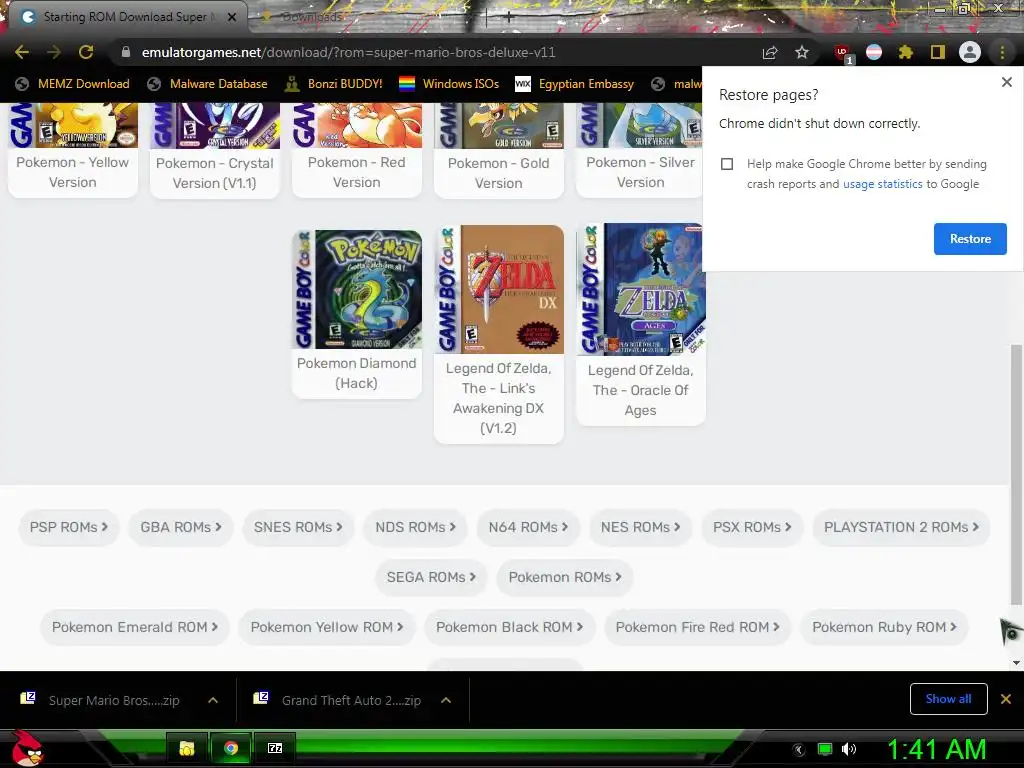
Task: Browse NDS ROMs category
Action: pos(415,527)
